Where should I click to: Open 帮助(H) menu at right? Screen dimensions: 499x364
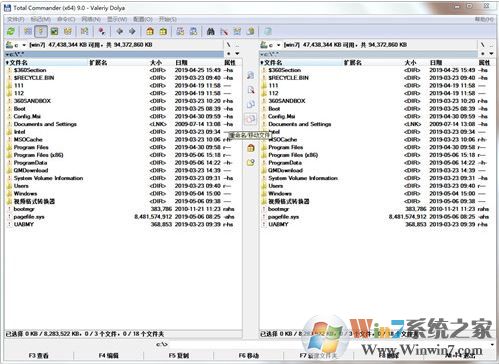click(484, 19)
